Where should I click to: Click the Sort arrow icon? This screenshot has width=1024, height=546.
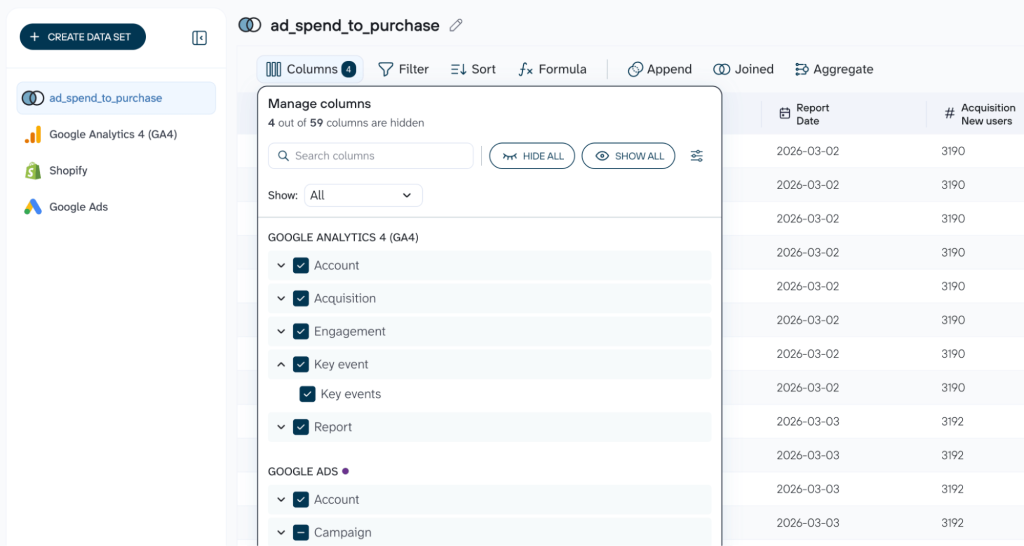(x=458, y=69)
